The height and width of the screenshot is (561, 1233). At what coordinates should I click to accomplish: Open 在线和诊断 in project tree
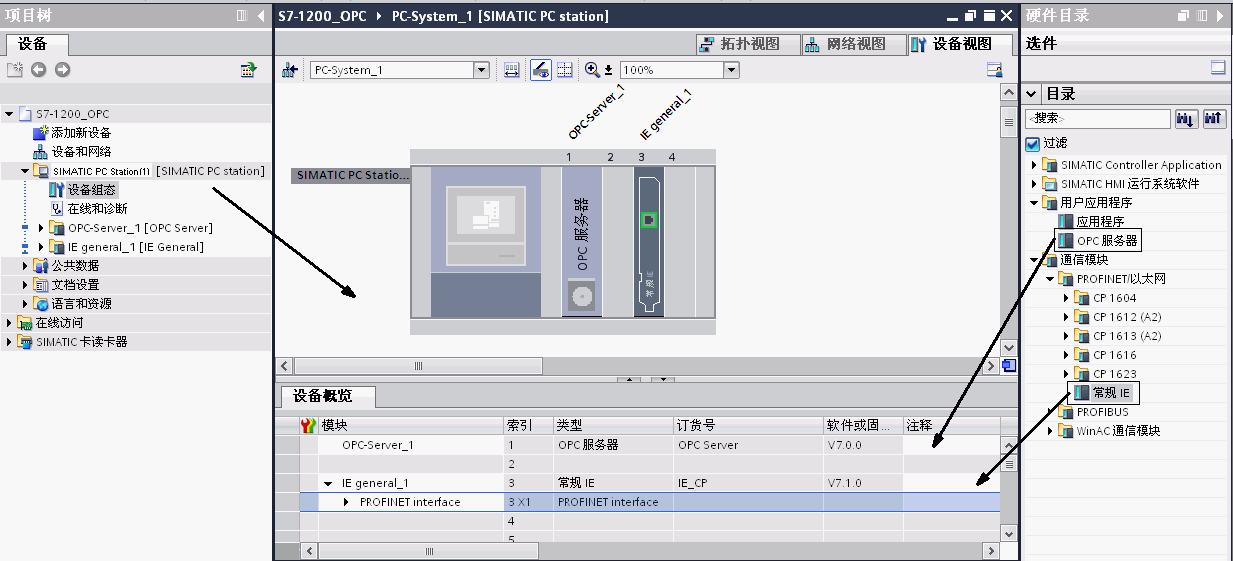click(x=97, y=209)
